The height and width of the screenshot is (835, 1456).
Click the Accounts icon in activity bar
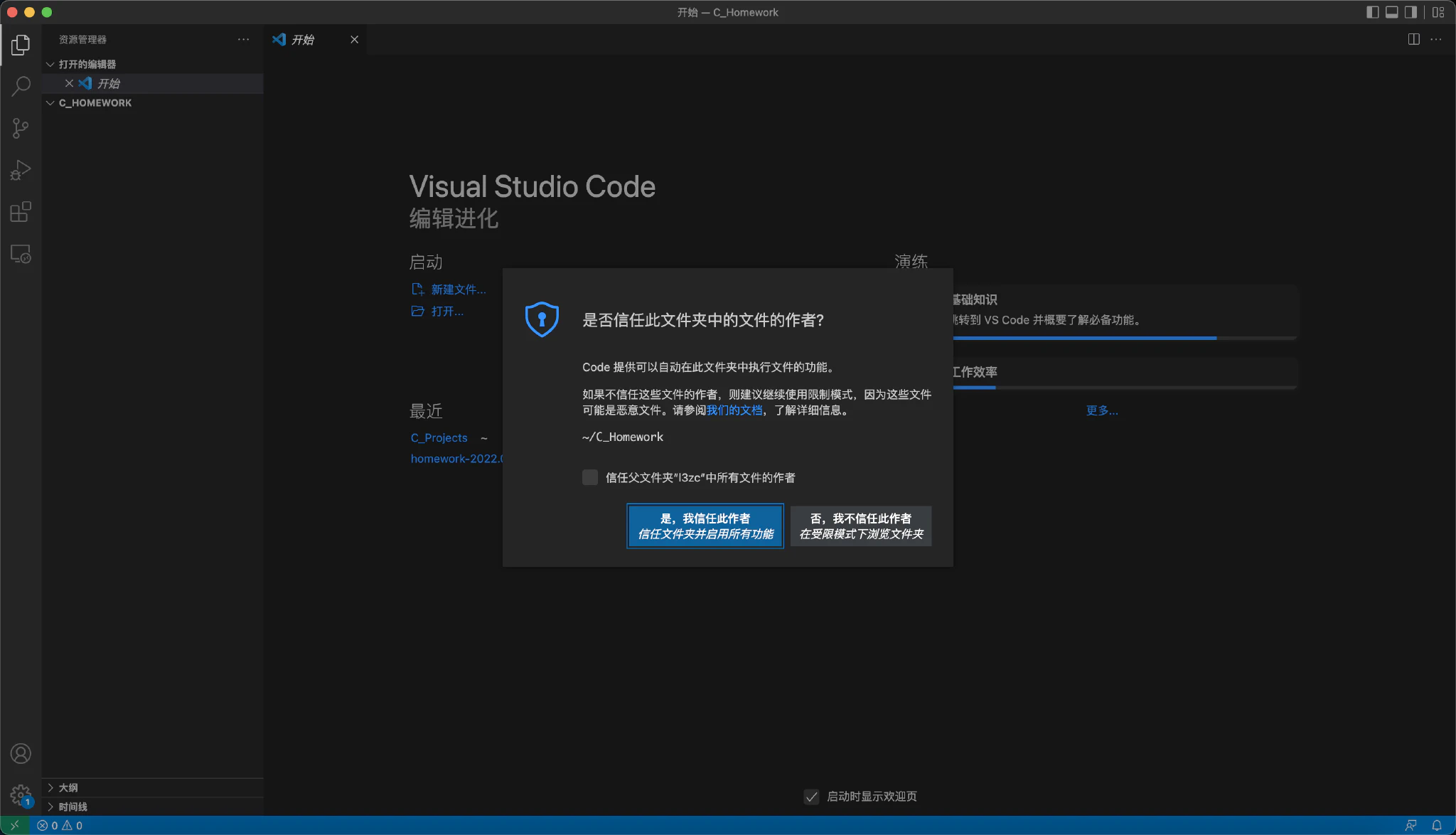click(21, 753)
